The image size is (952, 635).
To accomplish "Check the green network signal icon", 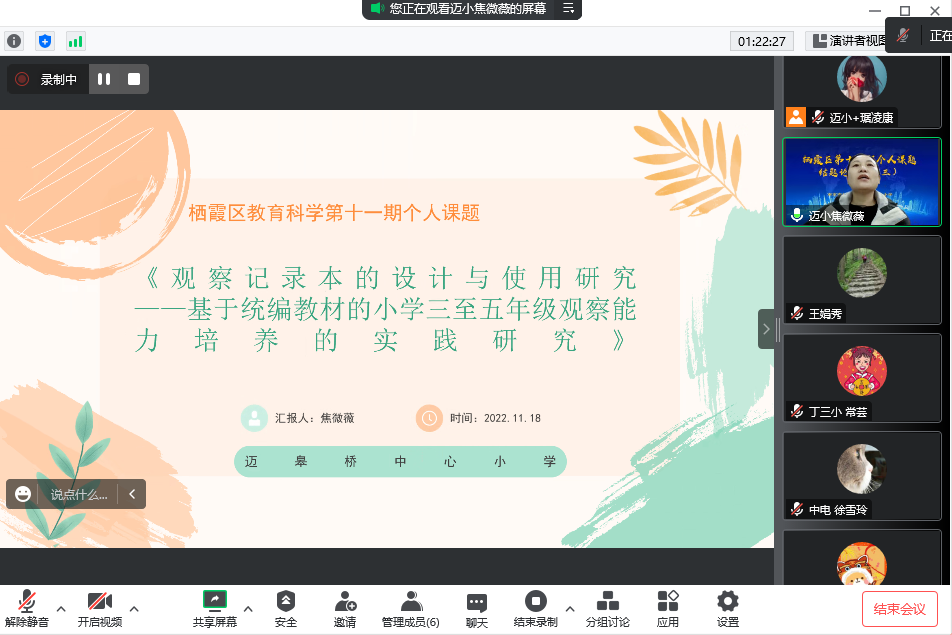I will [x=75, y=41].
